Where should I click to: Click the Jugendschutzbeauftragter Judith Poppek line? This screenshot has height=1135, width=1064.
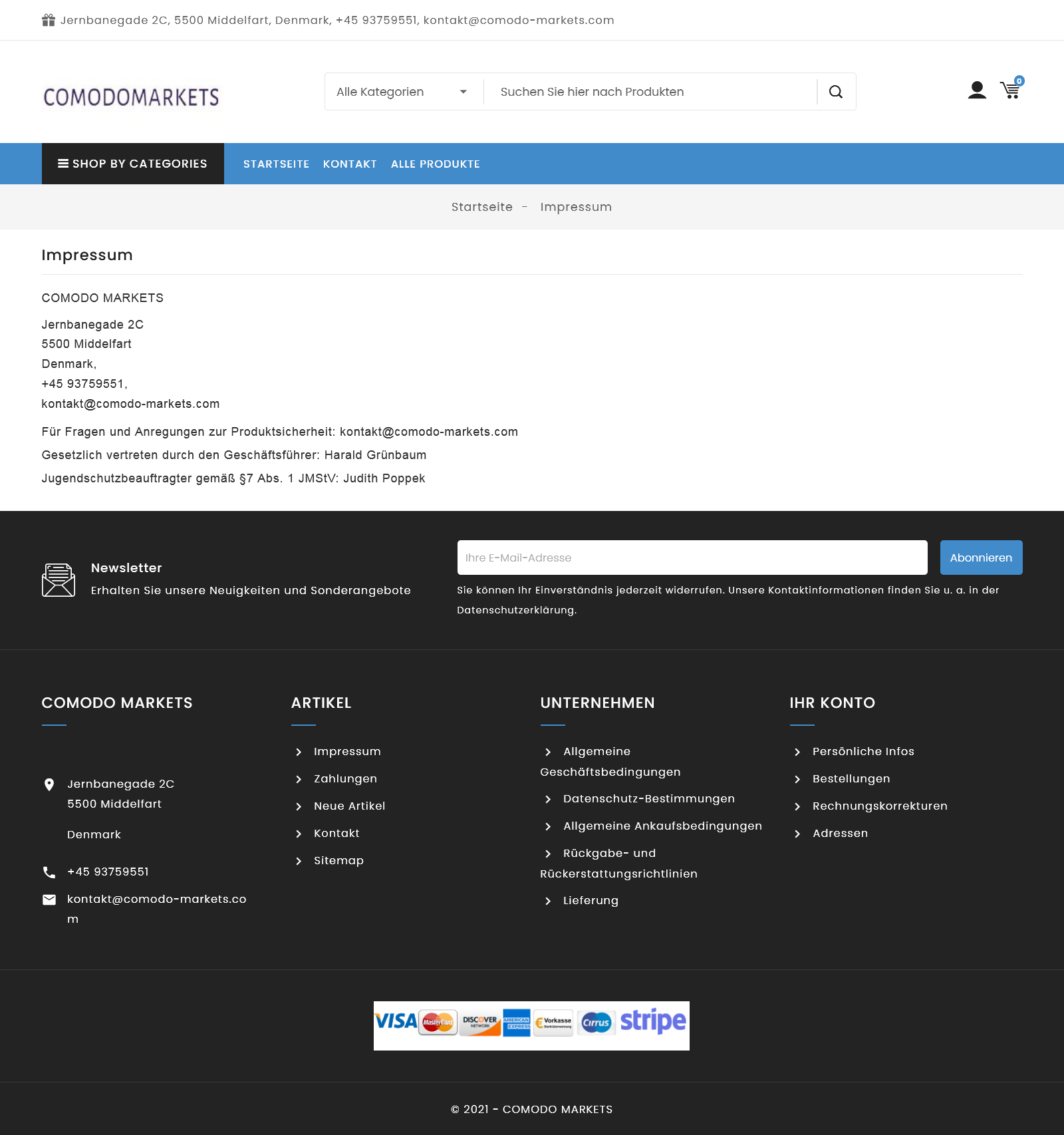point(233,478)
